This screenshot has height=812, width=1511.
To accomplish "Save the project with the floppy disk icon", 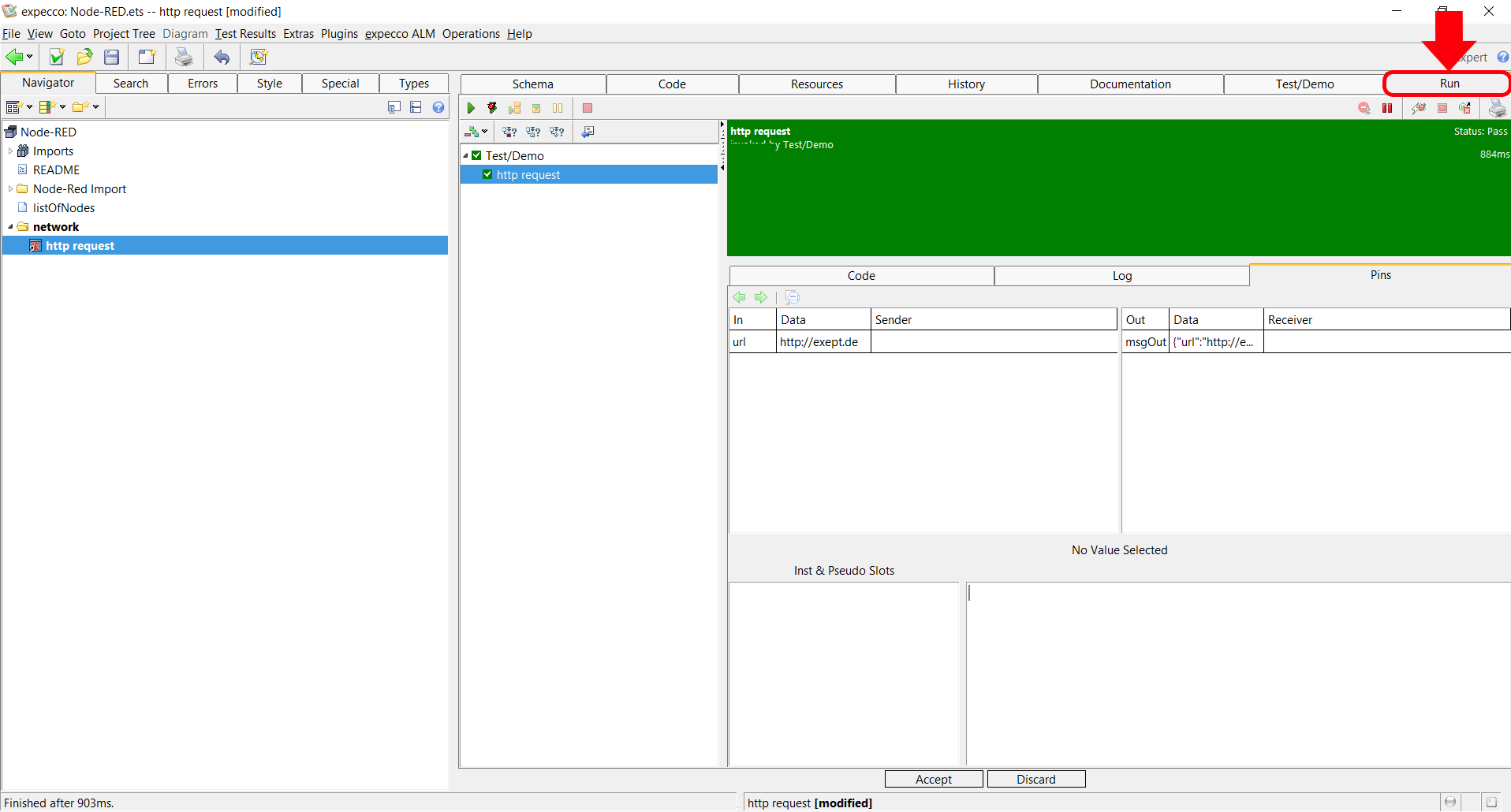I will (112, 57).
